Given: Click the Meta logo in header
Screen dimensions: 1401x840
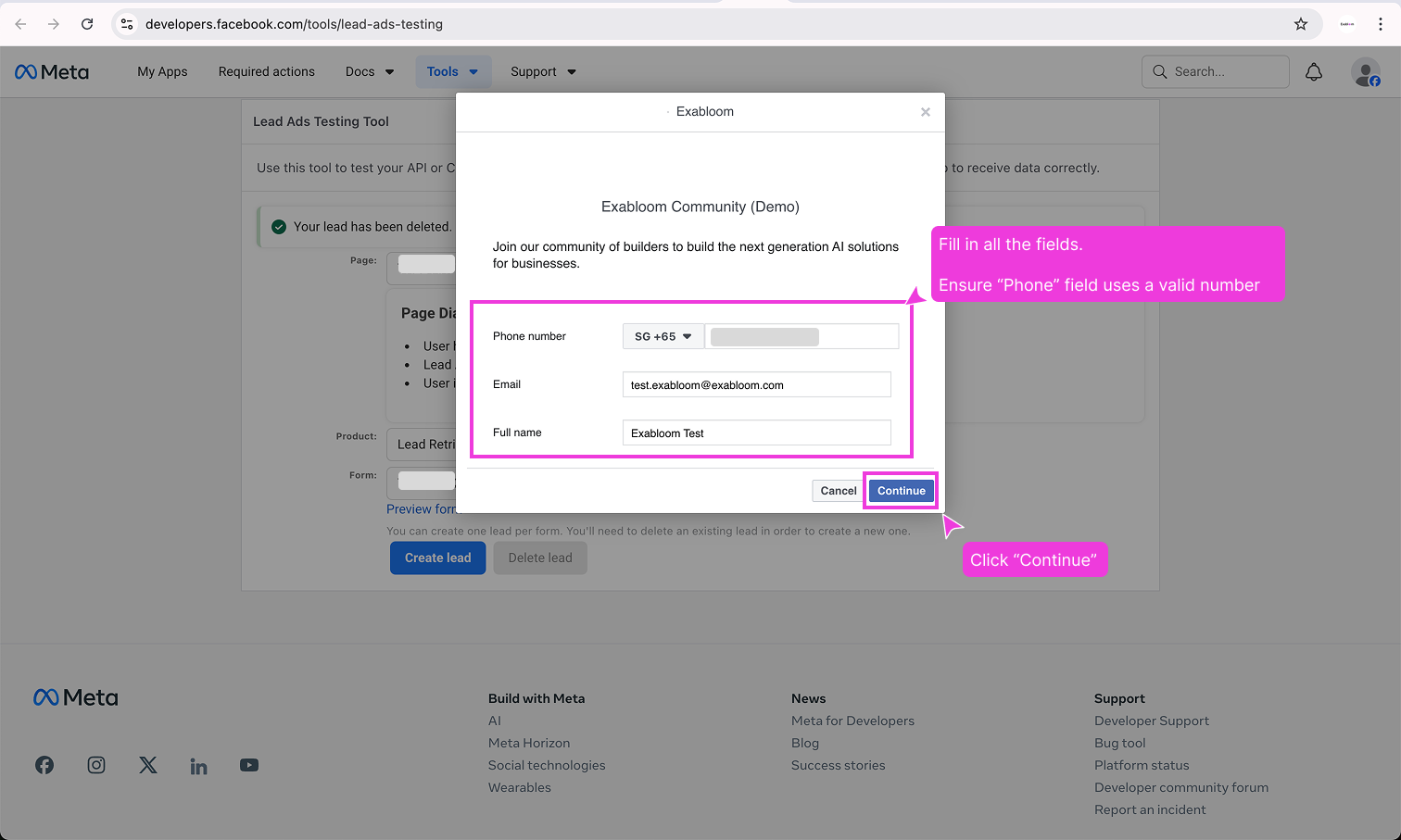Looking at the screenshot, I should pyautogui.click(x=52, y=72).
